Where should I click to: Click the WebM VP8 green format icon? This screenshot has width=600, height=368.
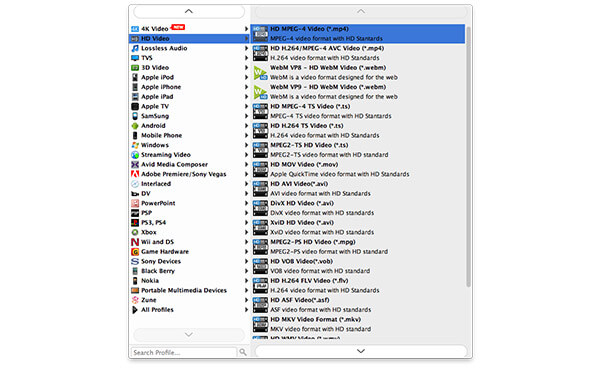tap(260, 73)
